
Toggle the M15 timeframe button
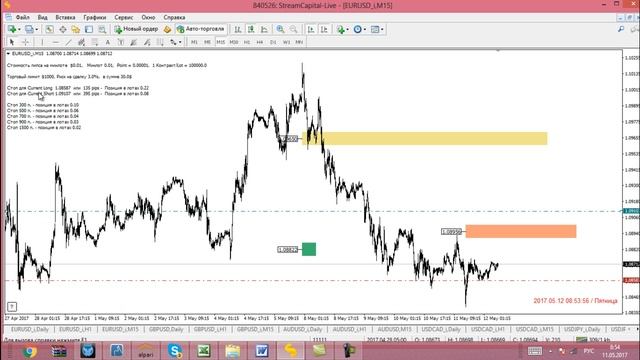[221, 42]
